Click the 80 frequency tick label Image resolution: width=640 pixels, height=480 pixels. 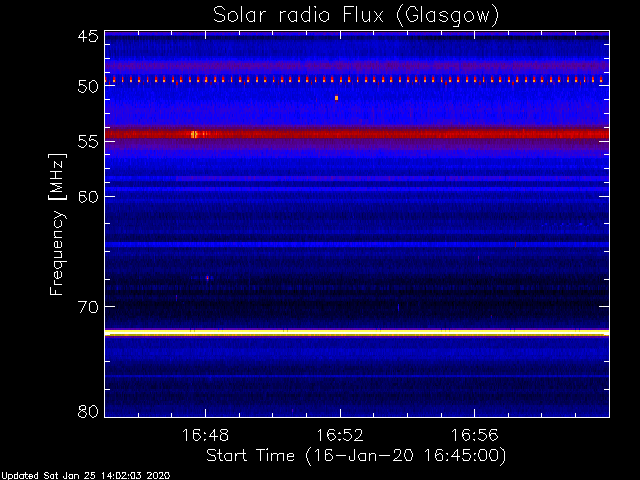pos(88,411)
